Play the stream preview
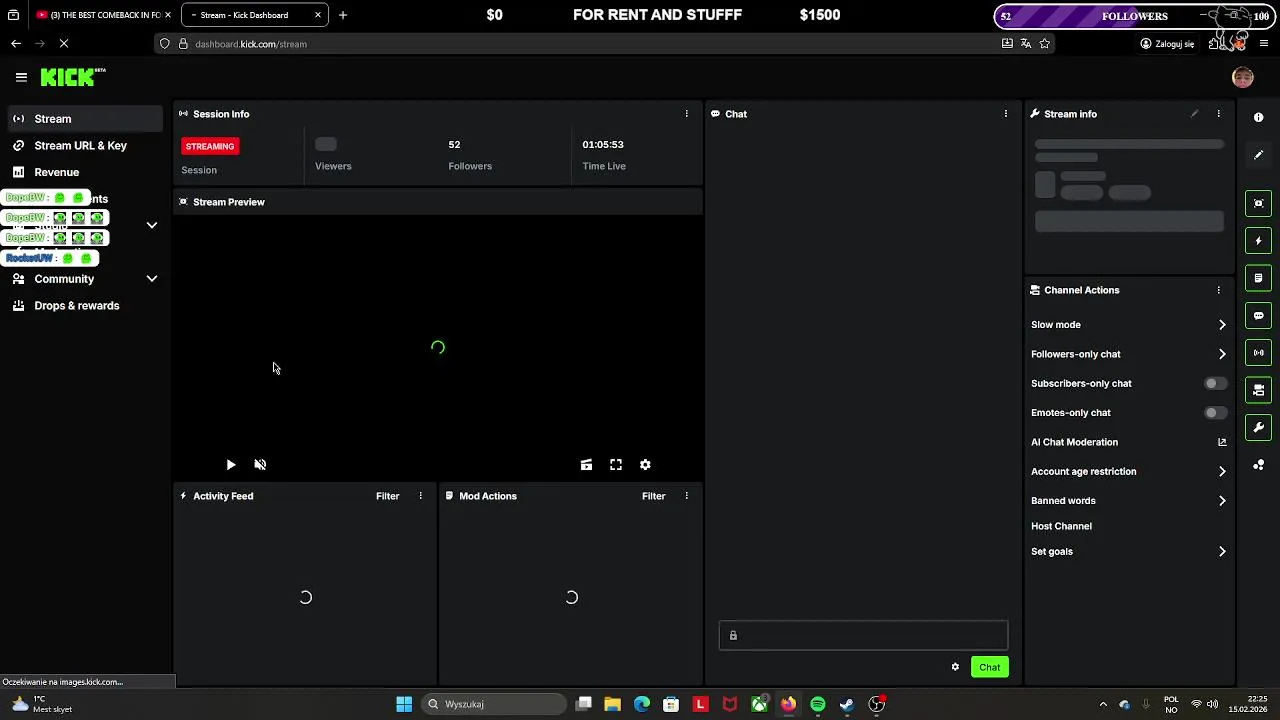The height and width of the screenshot is (720, 1280). (231, 465)
